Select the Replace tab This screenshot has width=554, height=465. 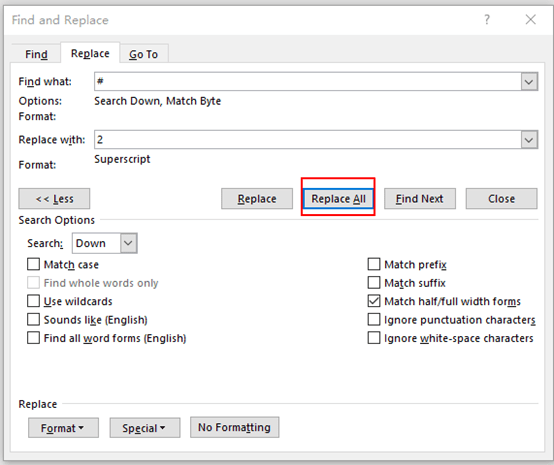coord(90,53)
